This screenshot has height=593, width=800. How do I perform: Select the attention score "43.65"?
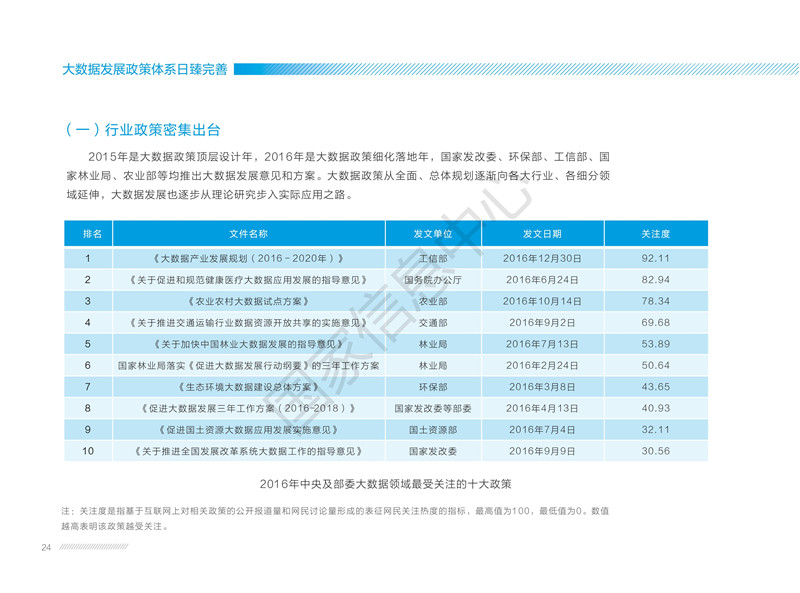[x=656, y=387]
